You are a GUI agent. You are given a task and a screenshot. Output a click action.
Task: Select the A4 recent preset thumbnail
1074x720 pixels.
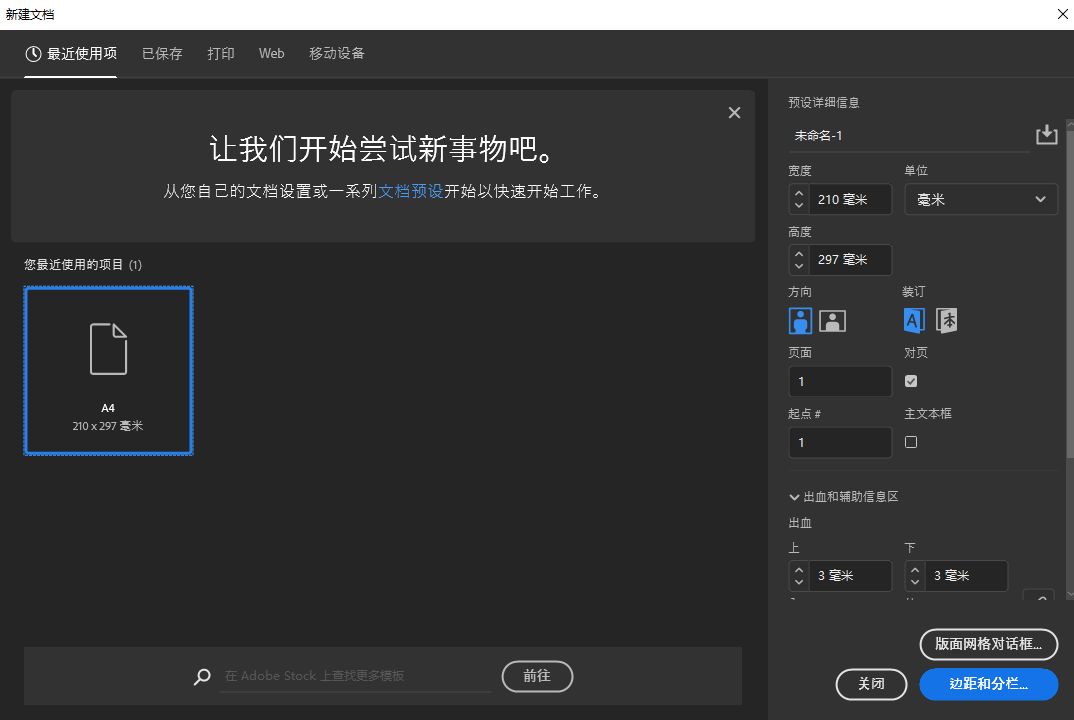pos(108,371)
